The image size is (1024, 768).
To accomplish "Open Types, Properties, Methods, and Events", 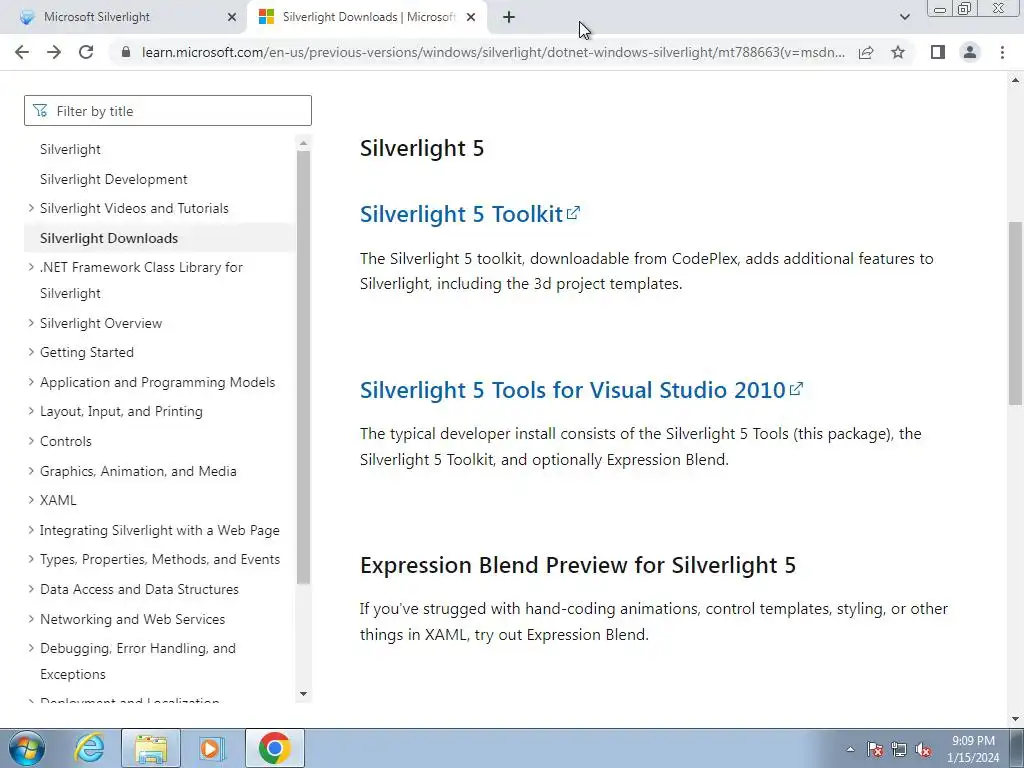I will point(160,560).
